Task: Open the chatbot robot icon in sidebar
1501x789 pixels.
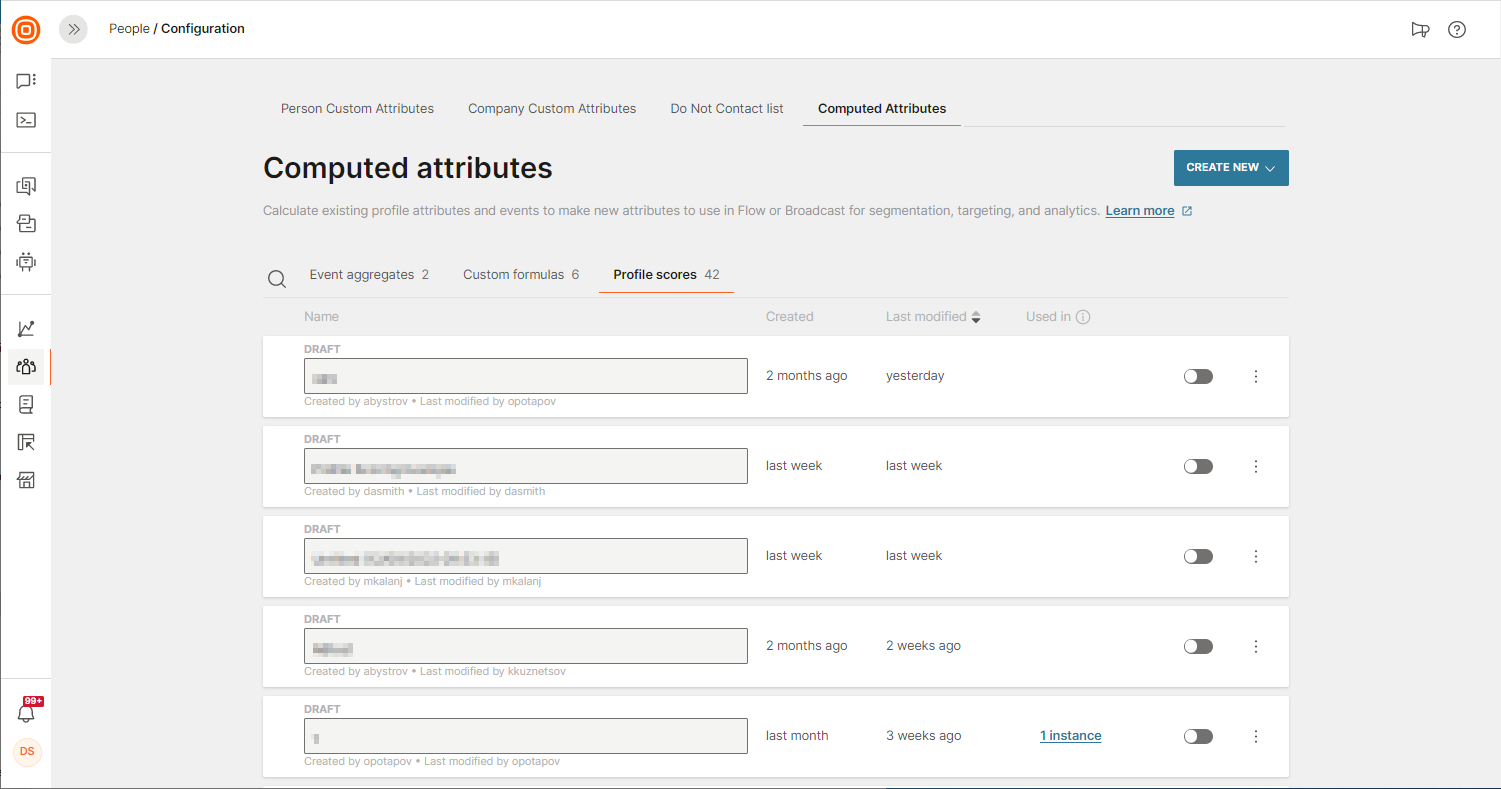Action: [27, 262]
